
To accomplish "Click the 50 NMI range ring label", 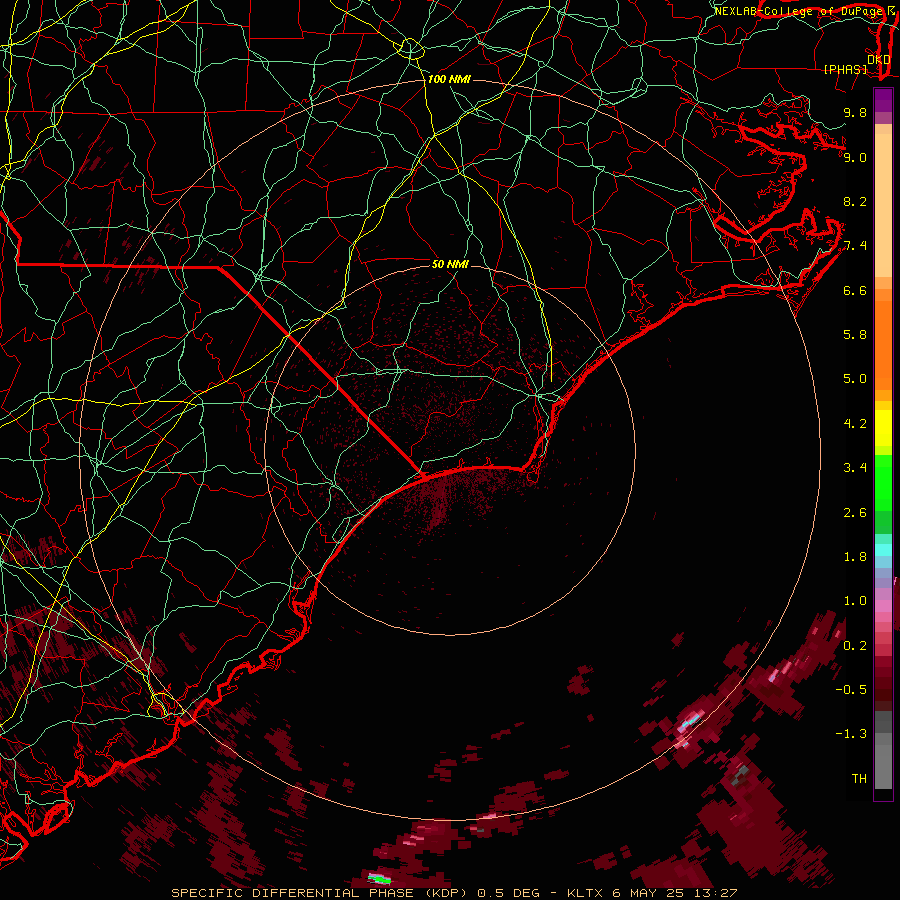I will click(x=450, y=264).
